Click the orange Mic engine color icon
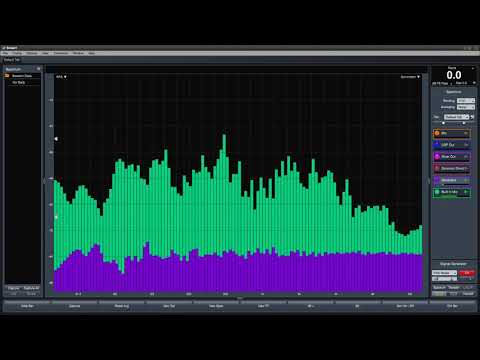480x360 pixels. click(x=437, y=133)
